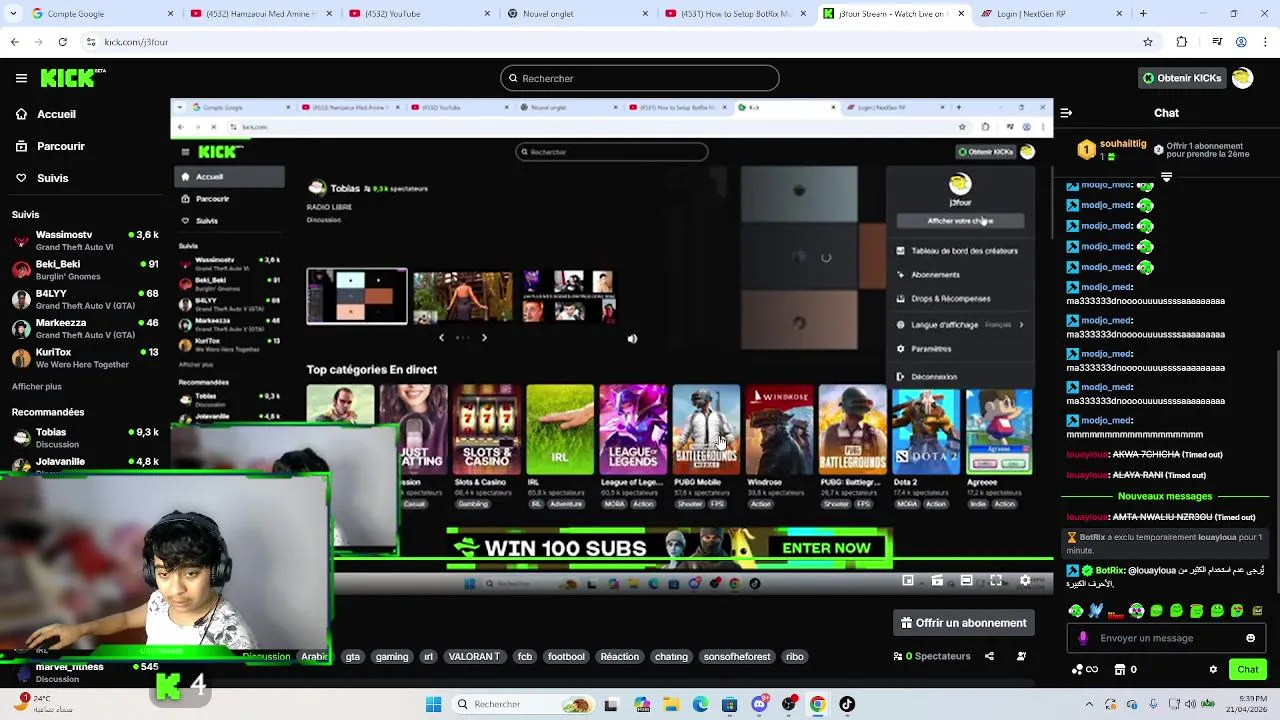Open the Windows Start menu
Image resolution: width=1280 pixels, height=720 pixels.
[x=433, y=704]
